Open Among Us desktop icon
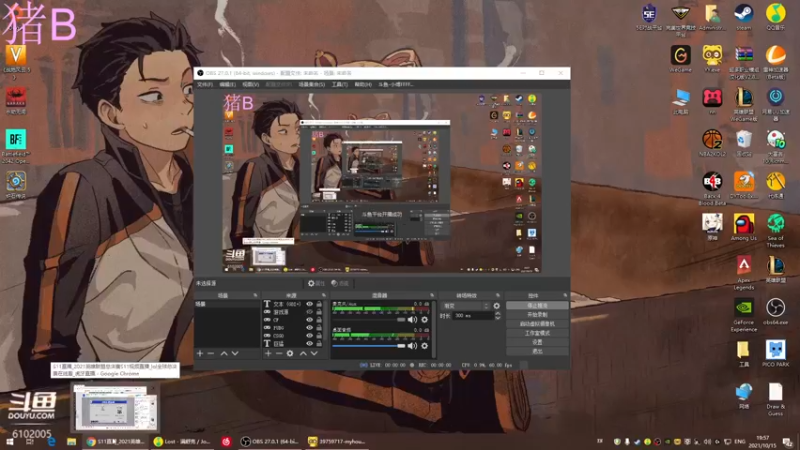Viewport: 800px width, 450px height. [x=743, y=228]
